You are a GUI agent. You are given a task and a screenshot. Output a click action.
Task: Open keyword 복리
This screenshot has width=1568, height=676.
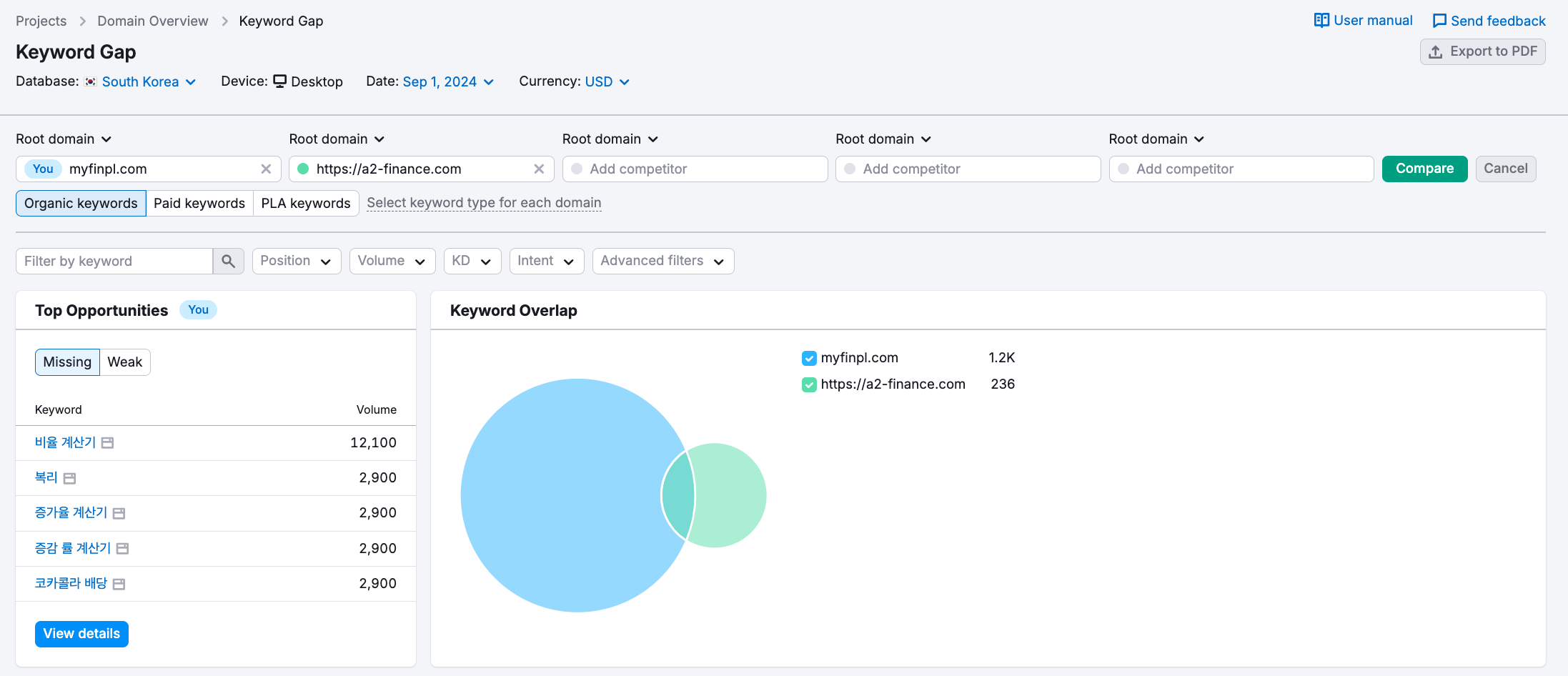46,478
